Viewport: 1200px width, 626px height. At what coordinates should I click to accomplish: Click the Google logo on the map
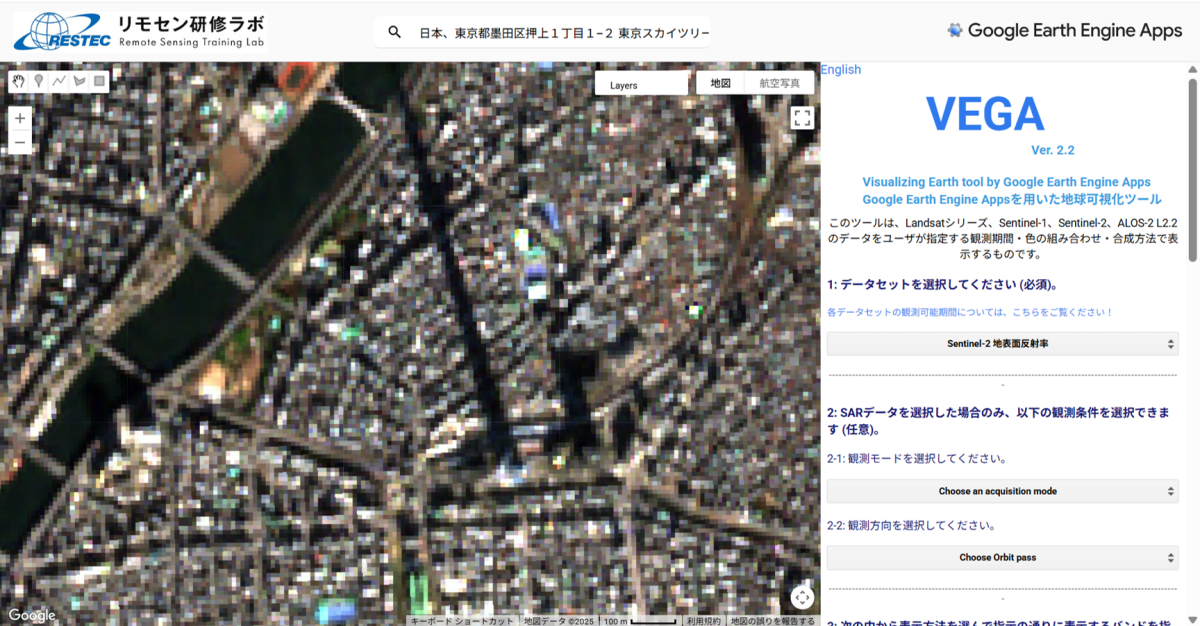pos(32,615)
